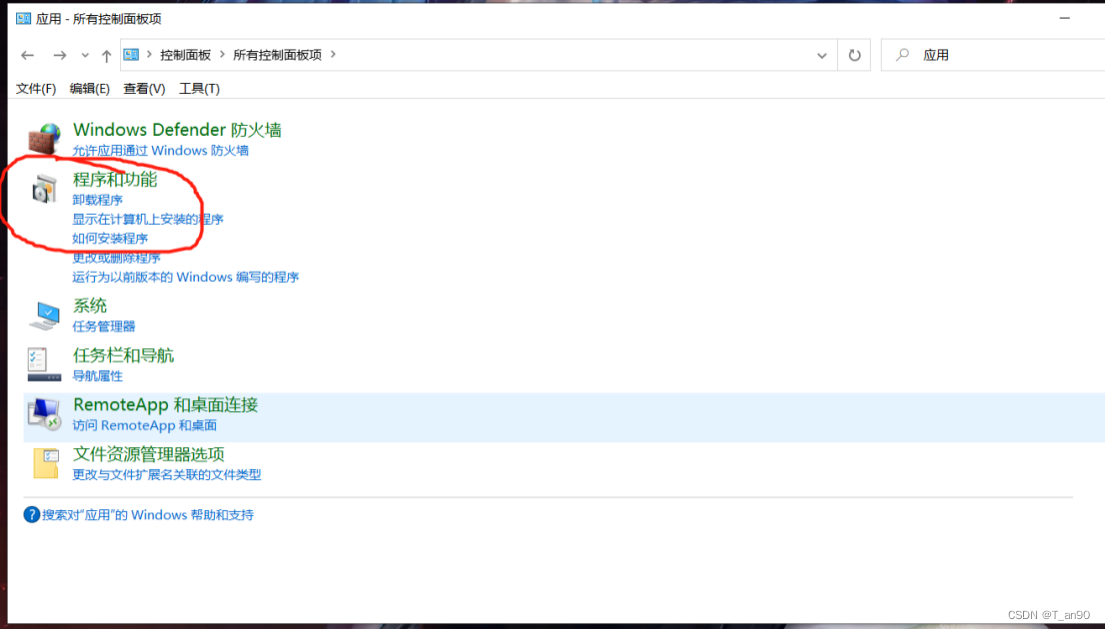Screen dimensions: 1105x630
Task: Open the 文件资源管理器选项 folder icon
Action: [x=46, y=464]
